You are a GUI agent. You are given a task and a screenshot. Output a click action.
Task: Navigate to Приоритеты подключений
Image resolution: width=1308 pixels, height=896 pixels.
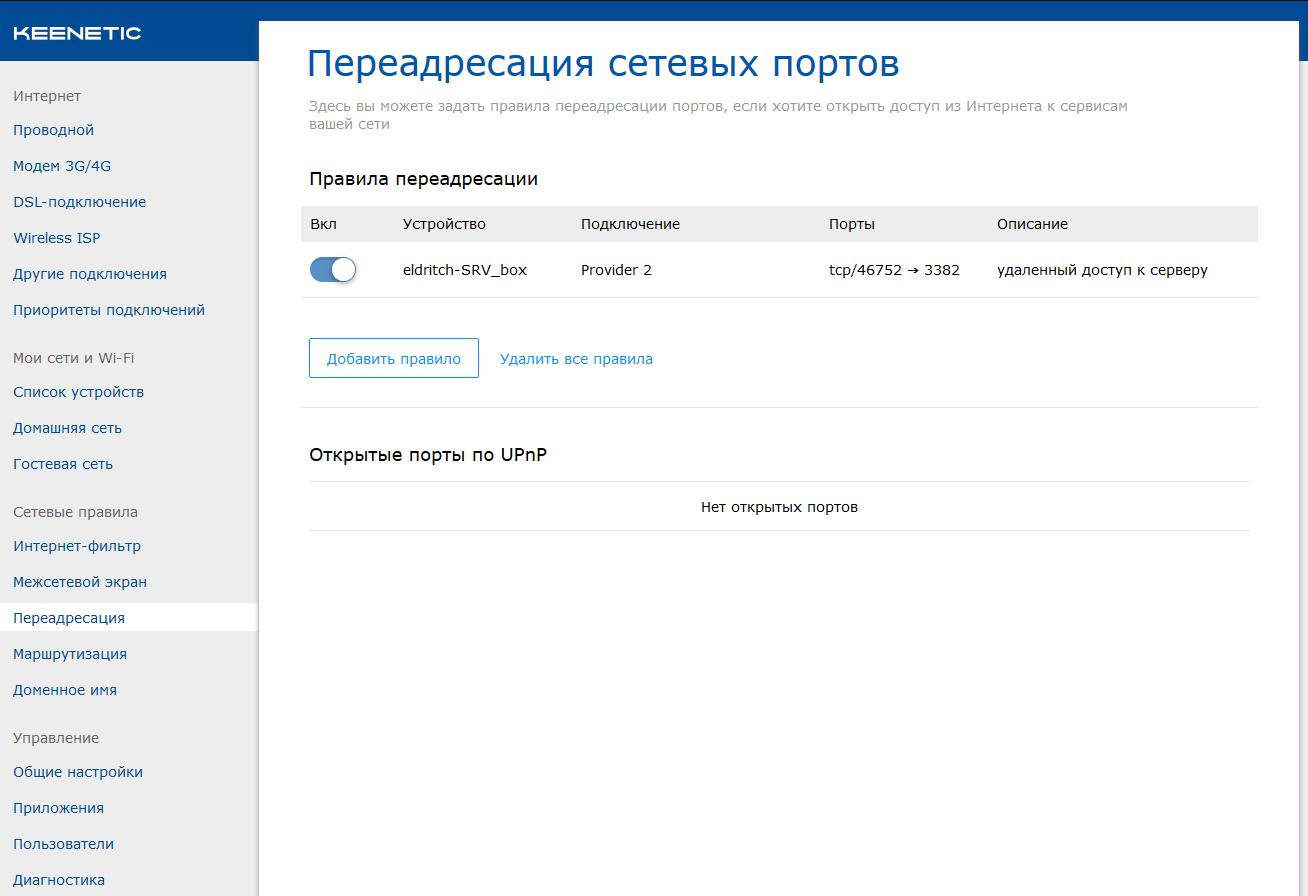click(x=108, y=310)
